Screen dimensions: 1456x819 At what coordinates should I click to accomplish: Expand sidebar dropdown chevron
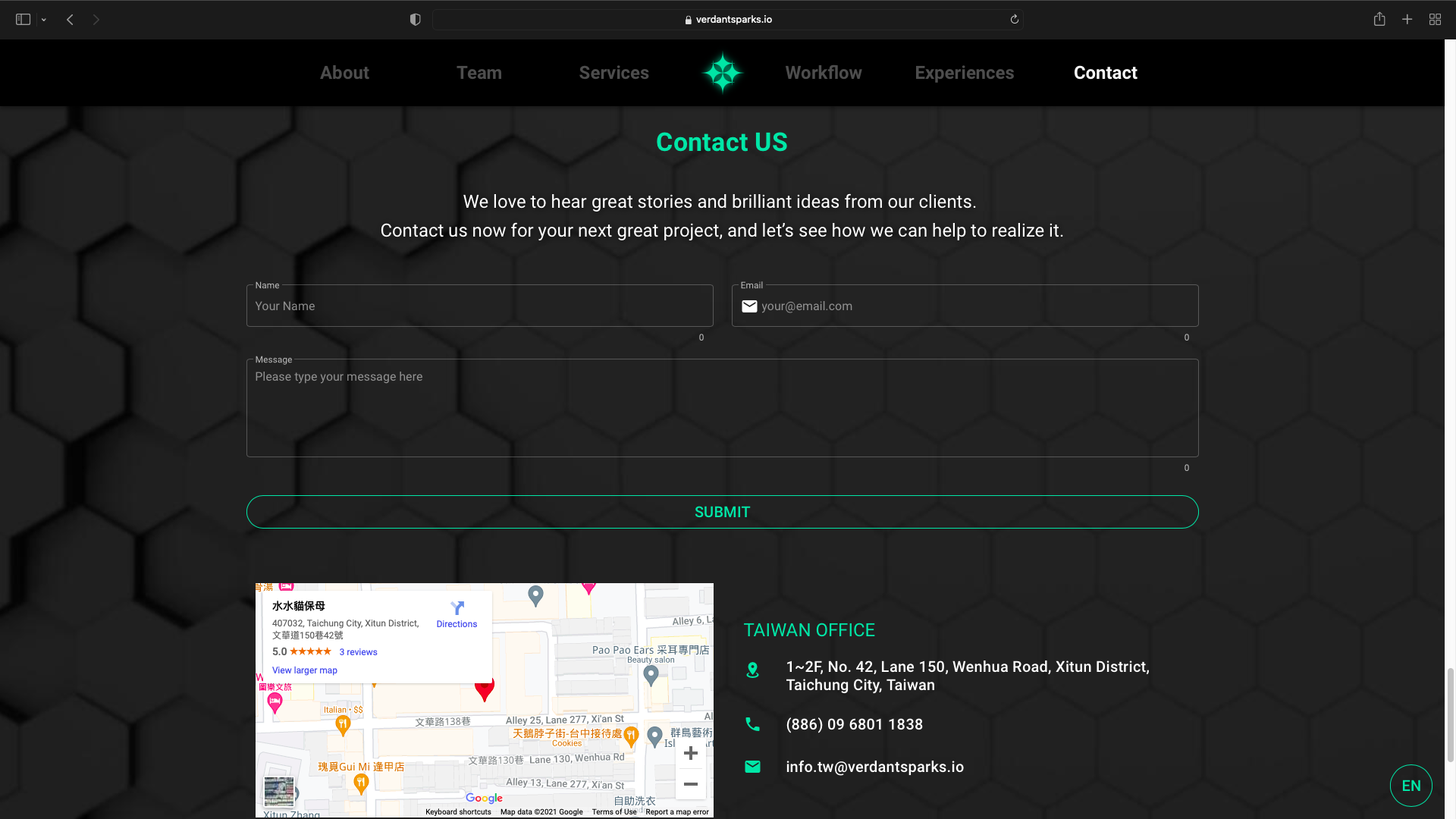[x=44, y=20]
